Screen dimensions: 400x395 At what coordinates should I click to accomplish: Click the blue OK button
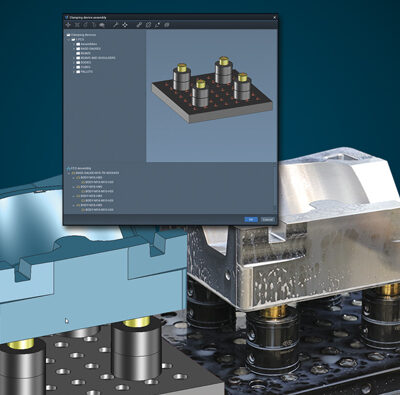click(x=251, y=219)
